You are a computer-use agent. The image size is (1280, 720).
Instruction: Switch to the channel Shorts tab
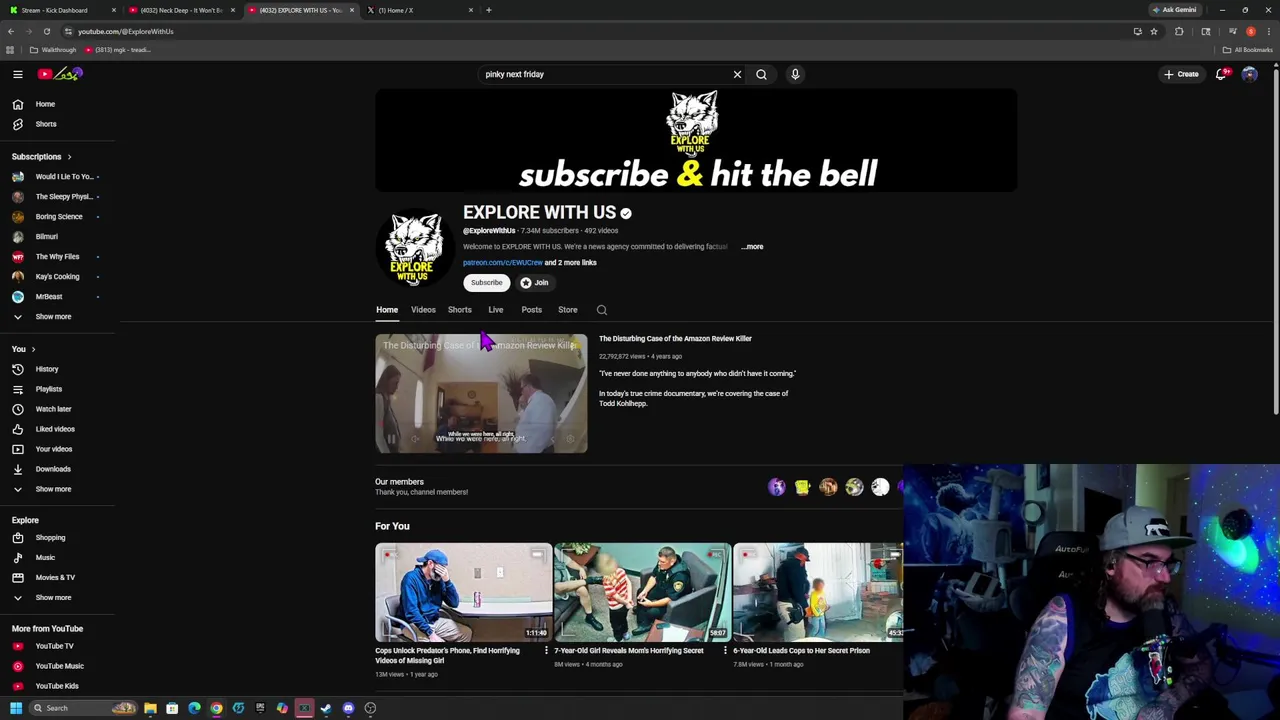coord(459,310)
